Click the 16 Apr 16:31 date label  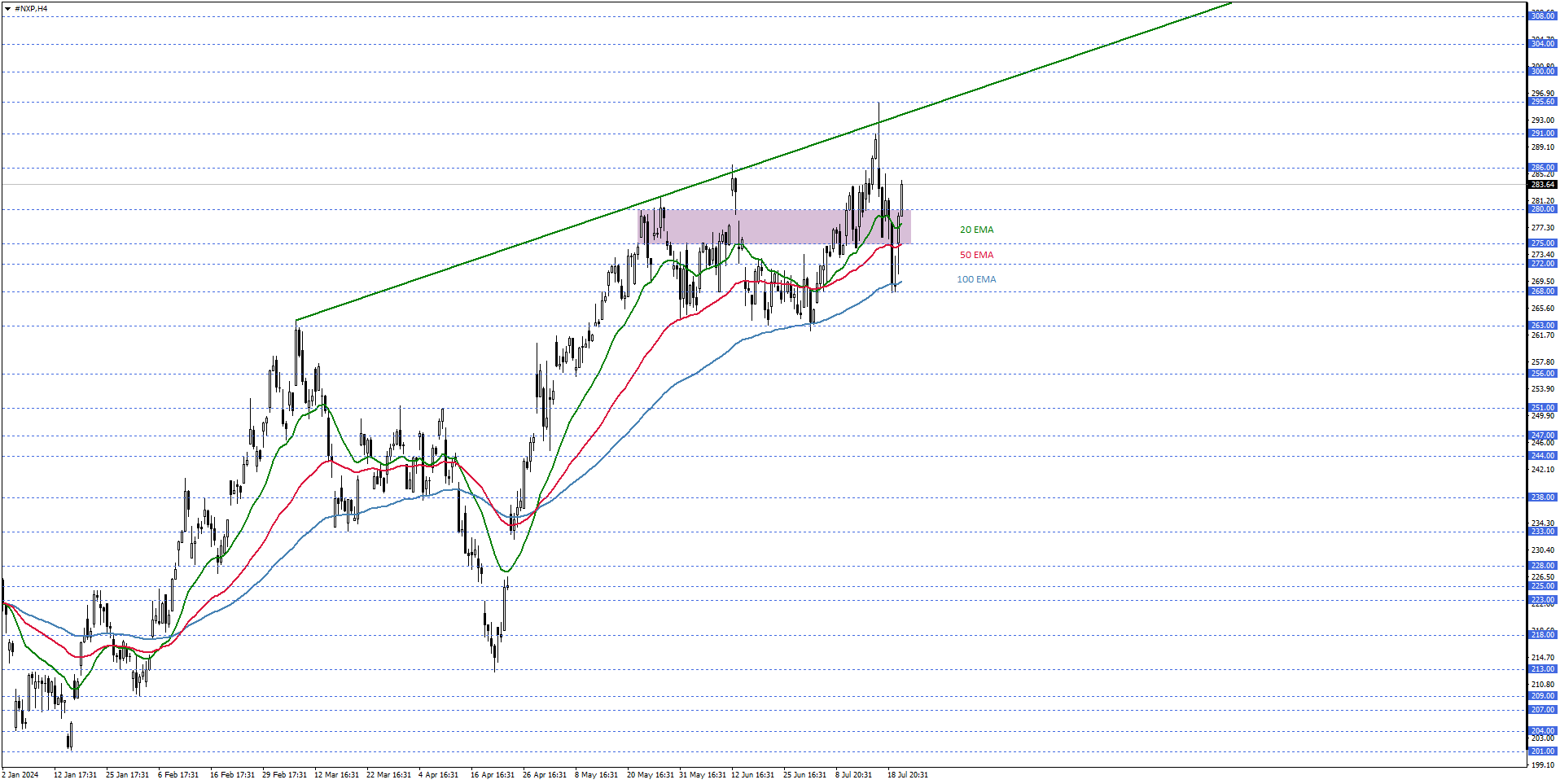pos(493,775)
